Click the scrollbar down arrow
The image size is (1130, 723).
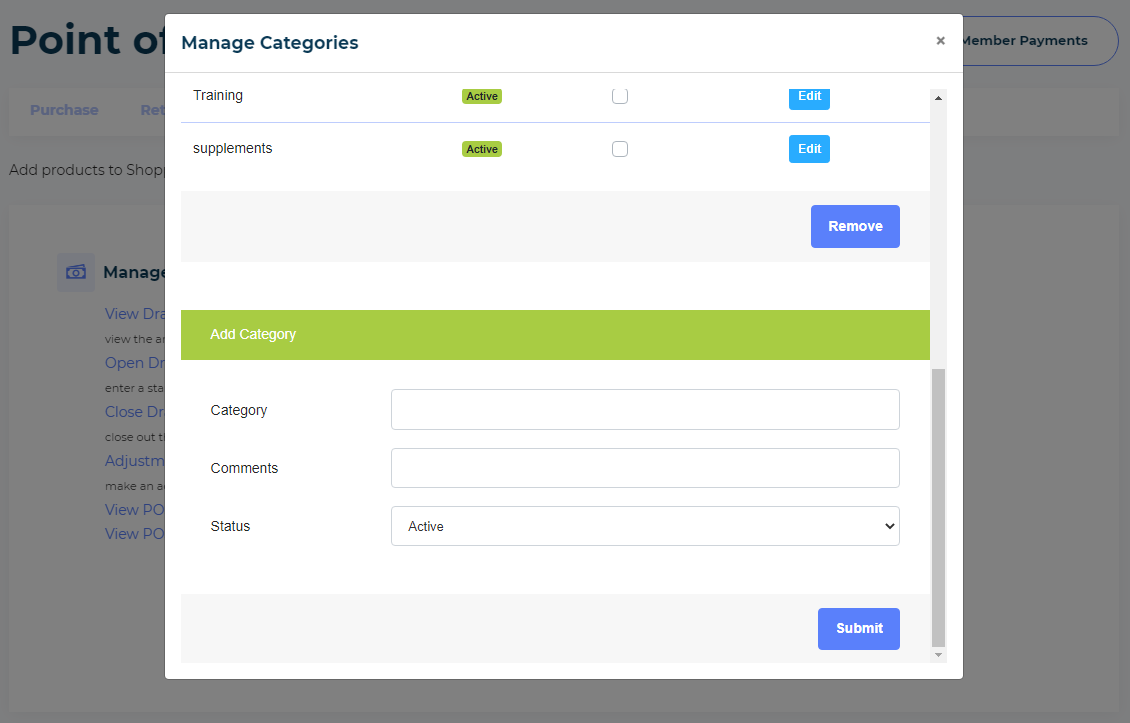tap(938, 655)
